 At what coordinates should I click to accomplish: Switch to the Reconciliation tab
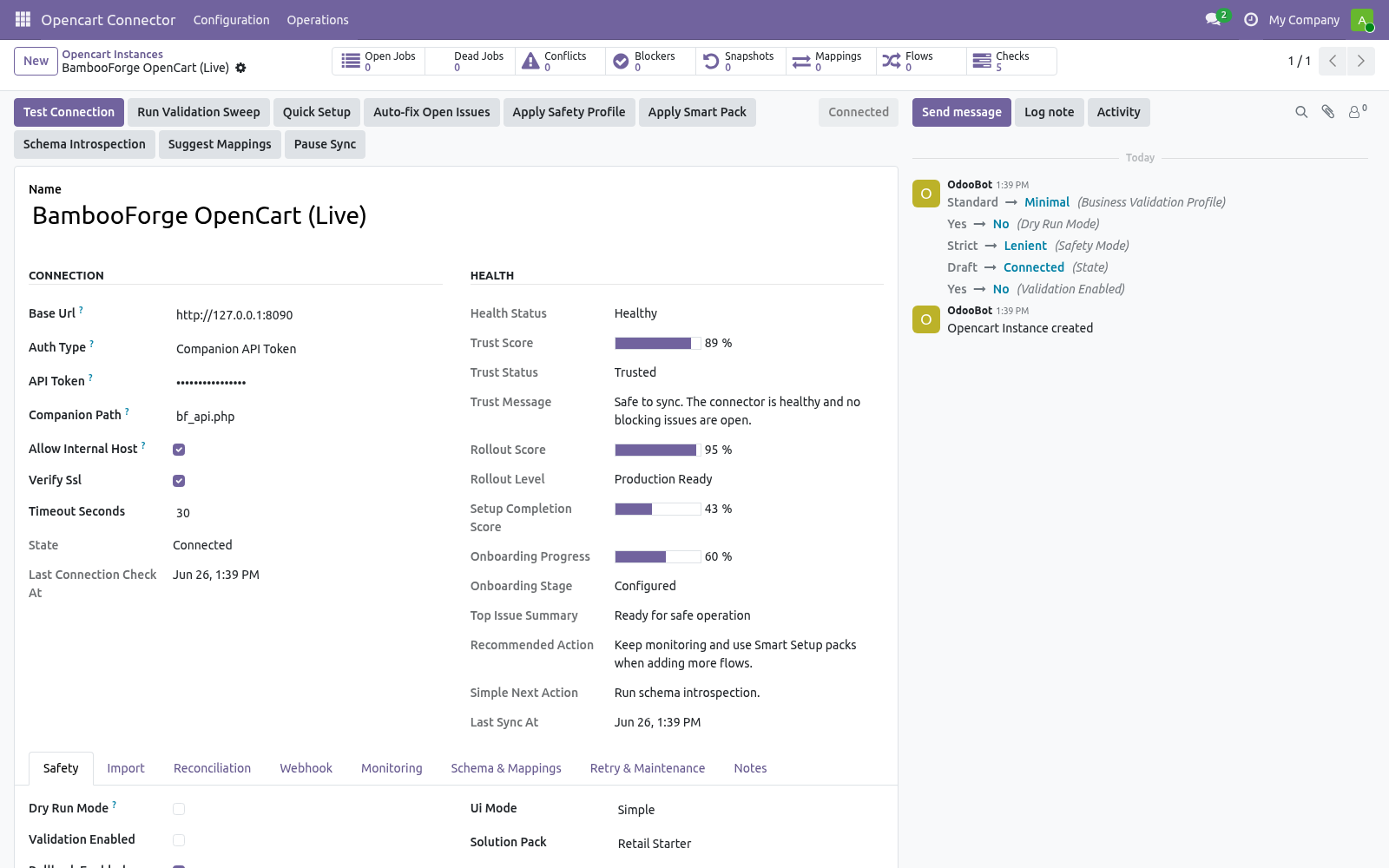click(212, 768)
